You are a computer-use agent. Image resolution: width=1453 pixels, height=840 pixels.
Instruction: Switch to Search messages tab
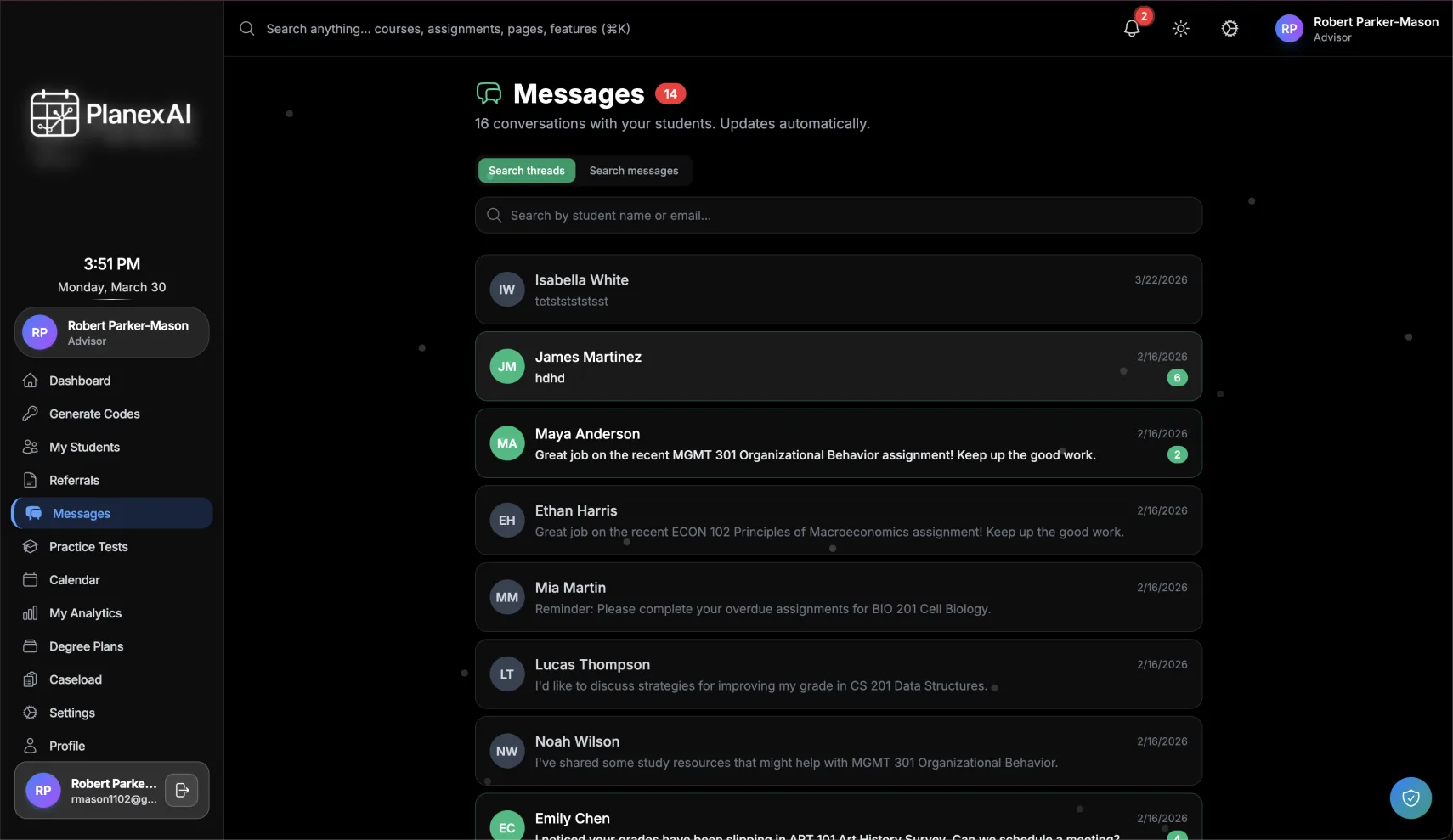pyautogui.click(x=634, y=171)
